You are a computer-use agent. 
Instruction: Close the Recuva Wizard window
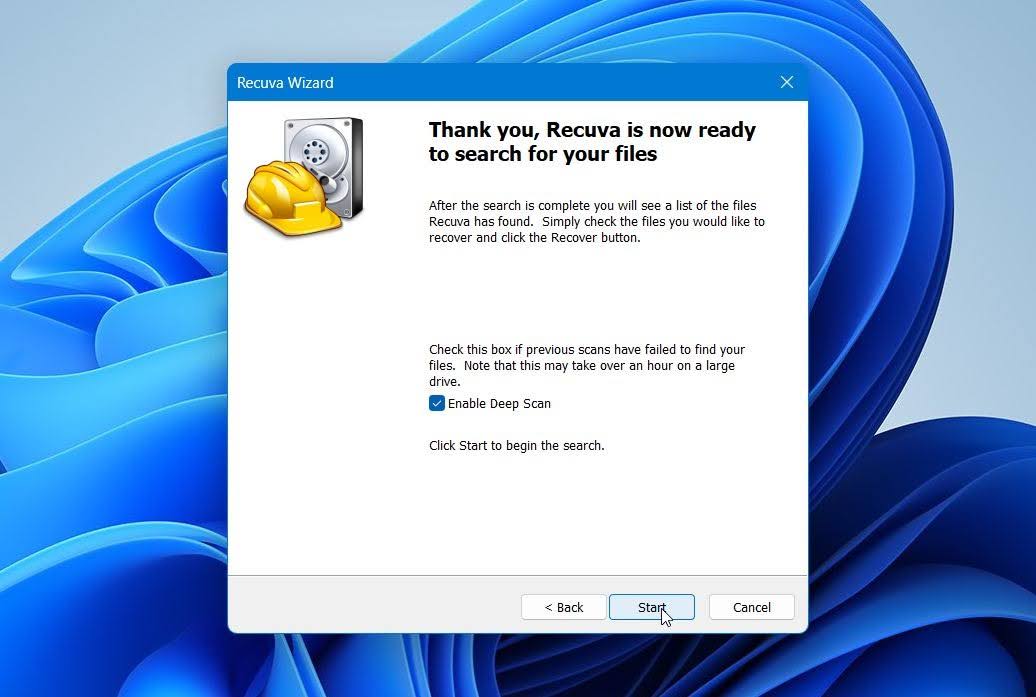[786, 82]
